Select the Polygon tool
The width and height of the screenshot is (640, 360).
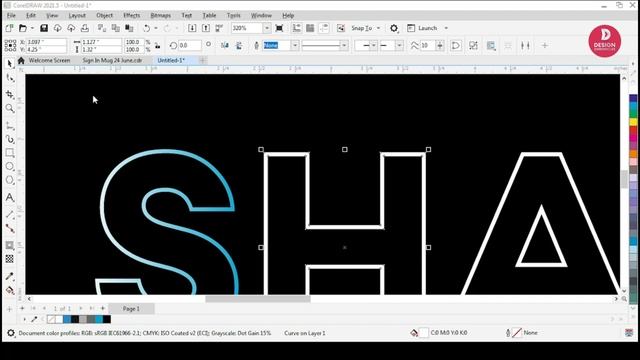(x=10, y=180)
